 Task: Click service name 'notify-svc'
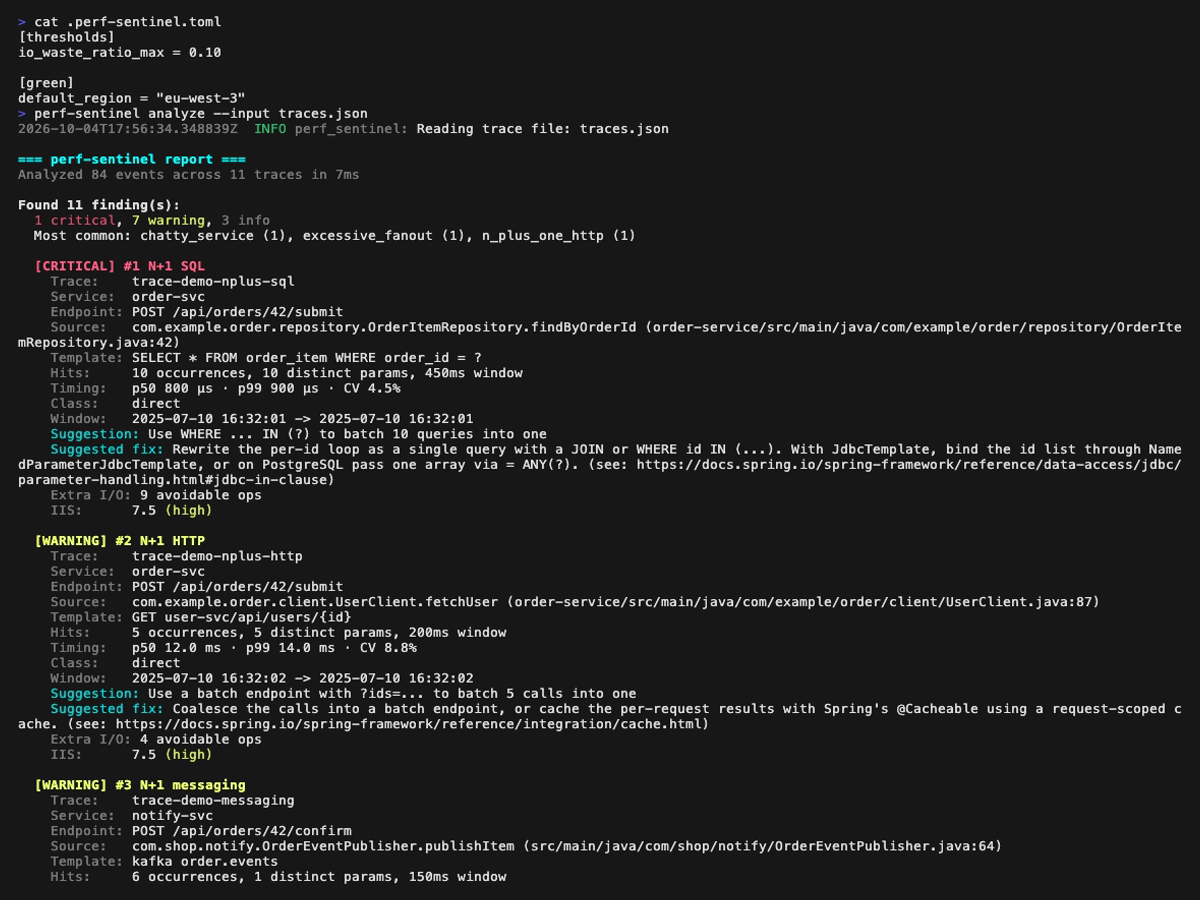click(172, 815)
